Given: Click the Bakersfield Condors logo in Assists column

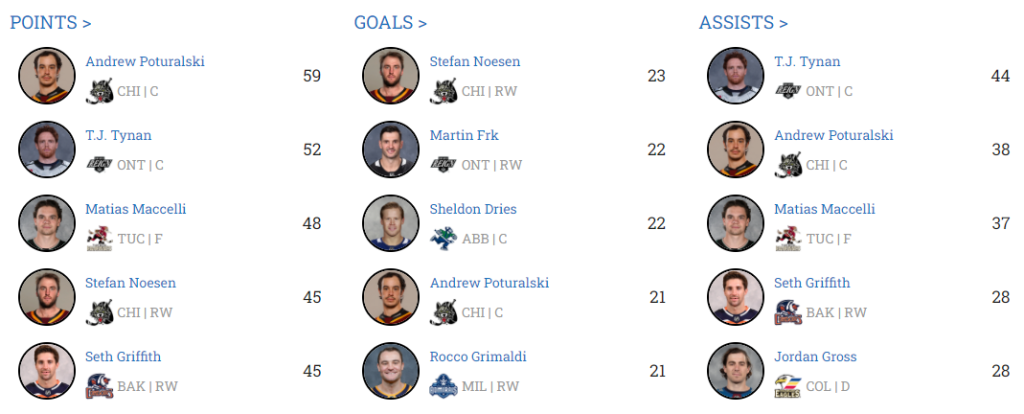Looking at the screenshot, I should click(x=788, y=312).
